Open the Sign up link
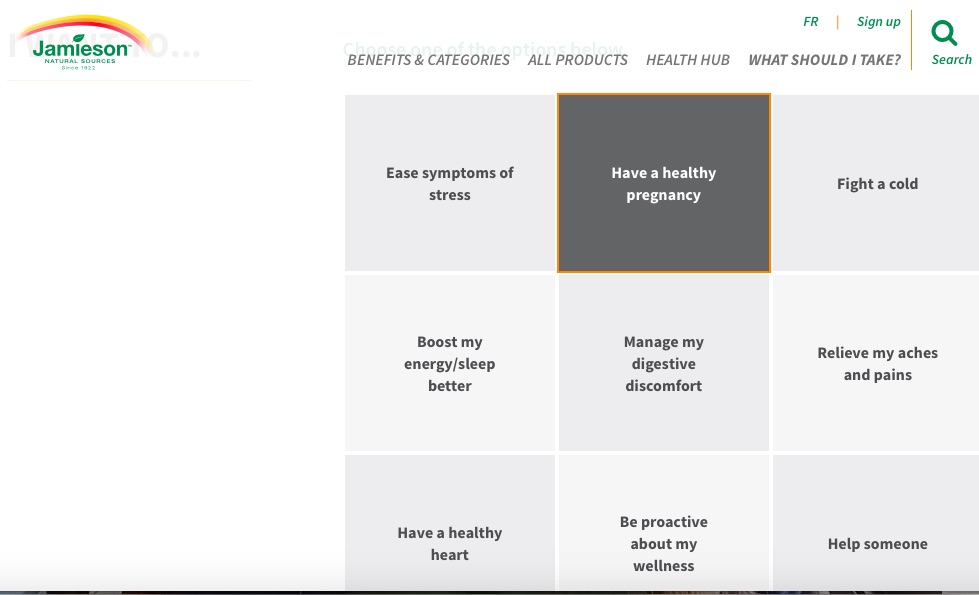This screenshot has height=595, width=979. (878, 22)
